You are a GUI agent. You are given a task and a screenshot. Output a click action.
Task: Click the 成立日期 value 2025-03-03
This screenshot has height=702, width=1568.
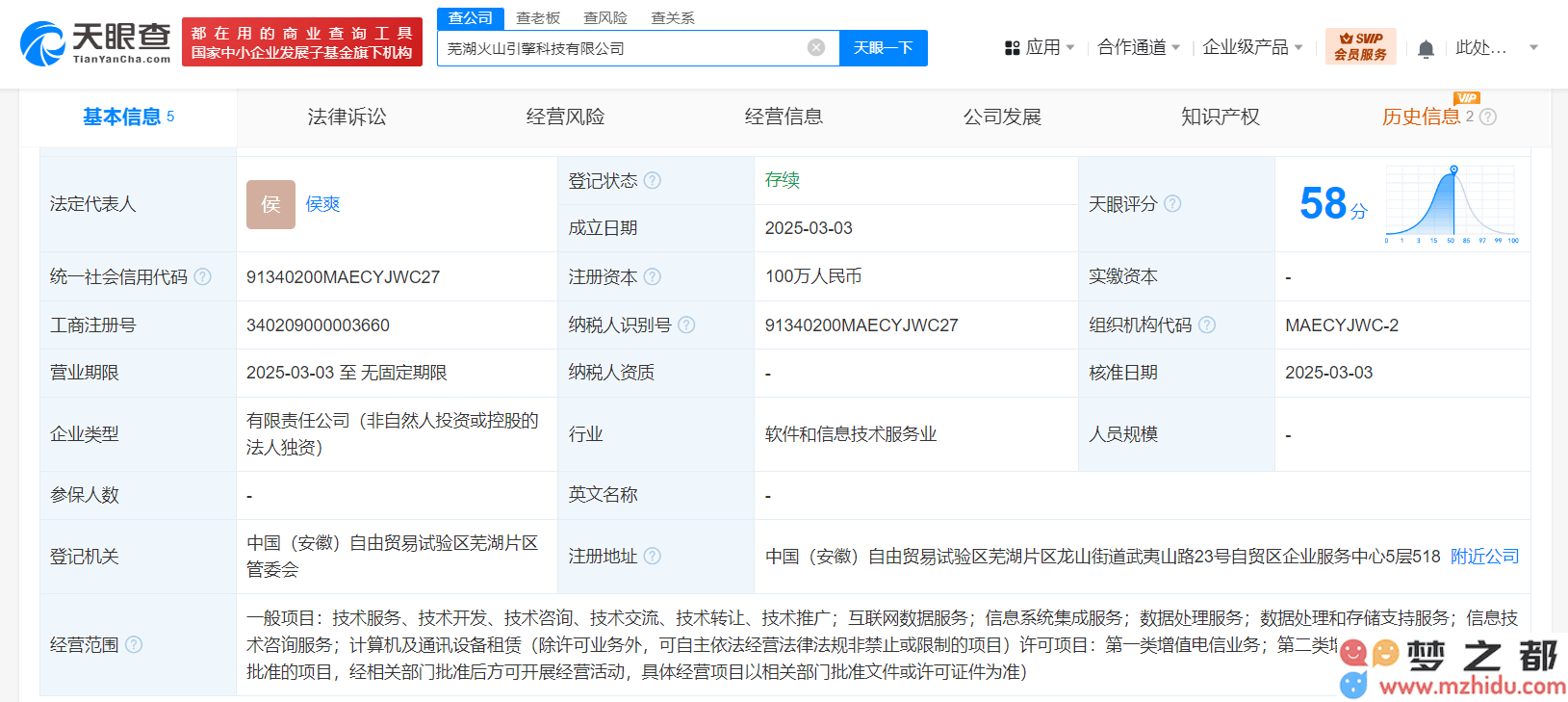(809, 228)
